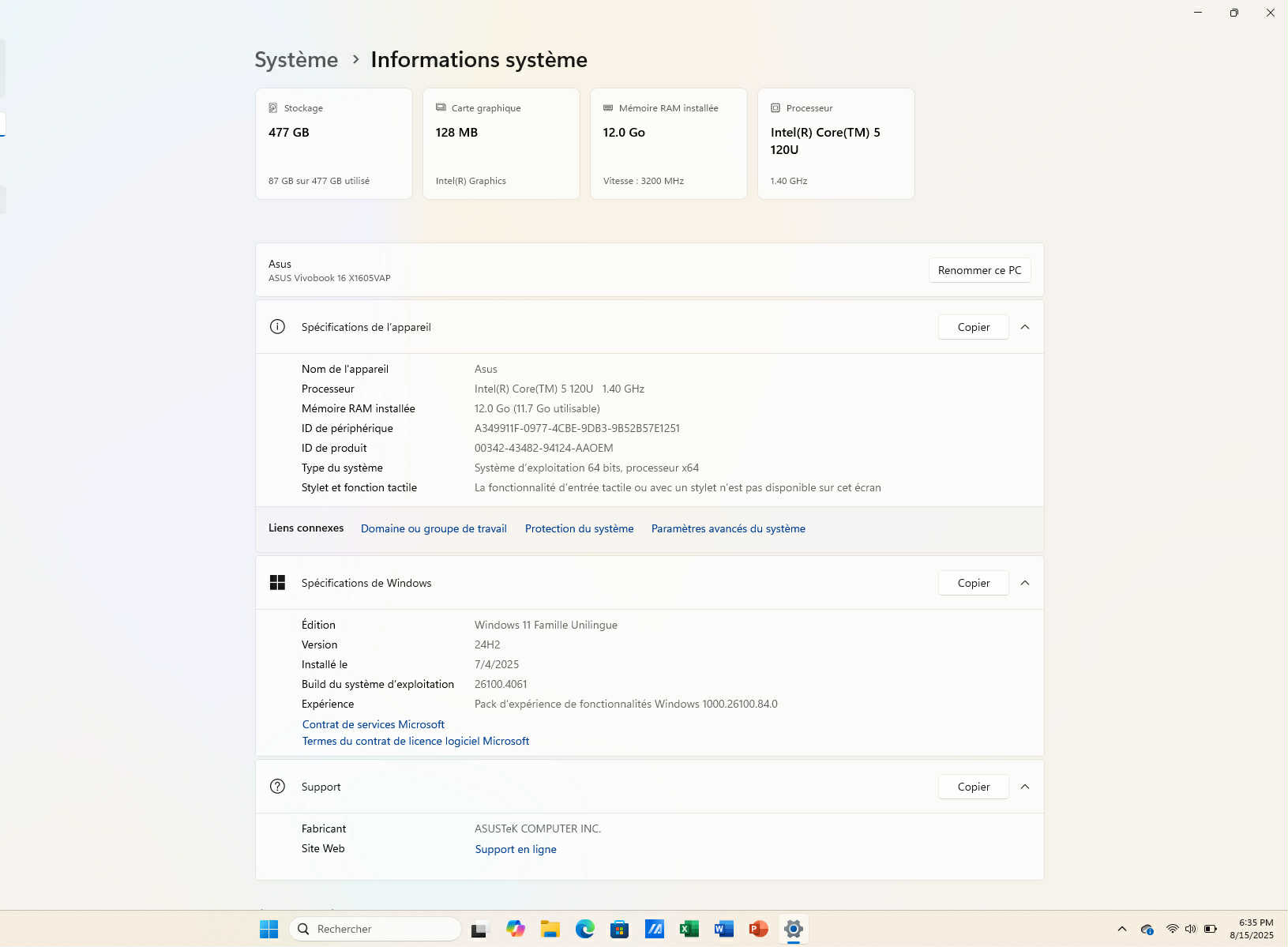Click build number 26100.4061
1288x947 pixels.
tap(501, 684)
